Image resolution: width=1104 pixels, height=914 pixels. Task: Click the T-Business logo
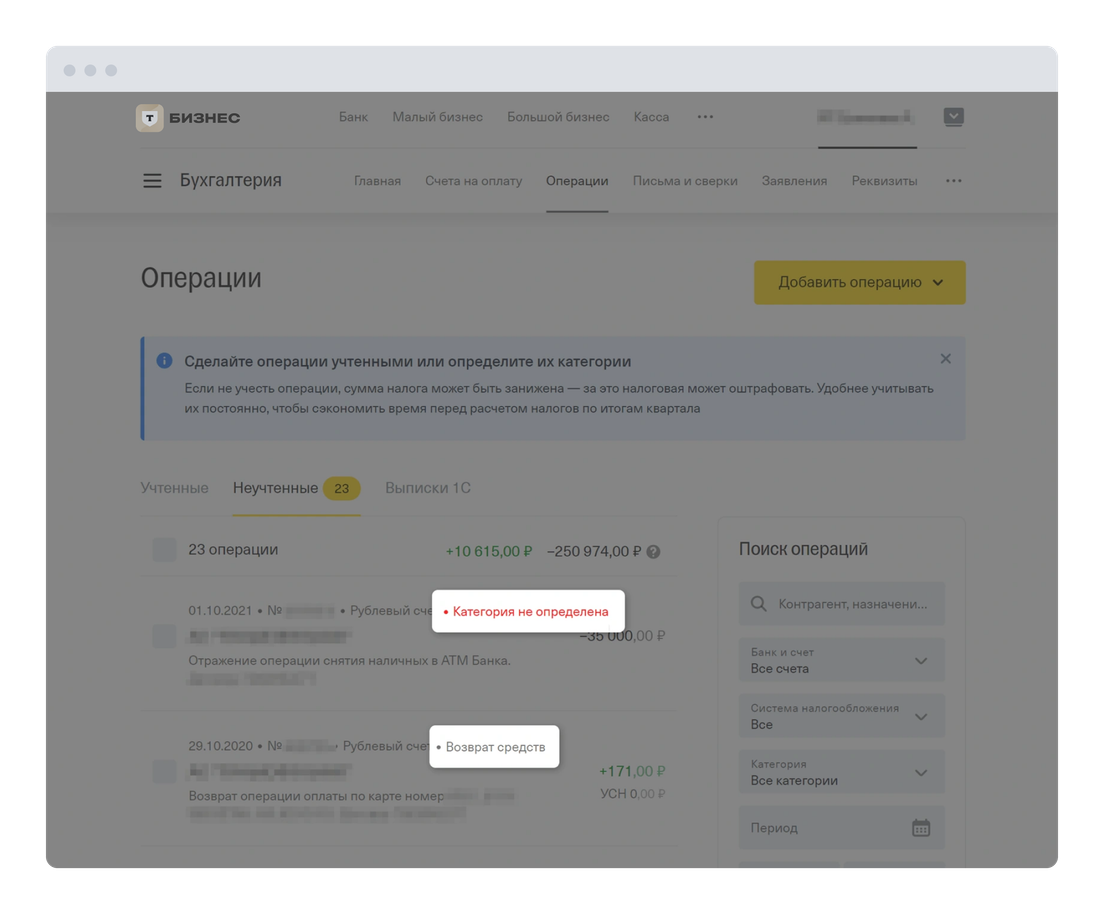tap(188, 118)
